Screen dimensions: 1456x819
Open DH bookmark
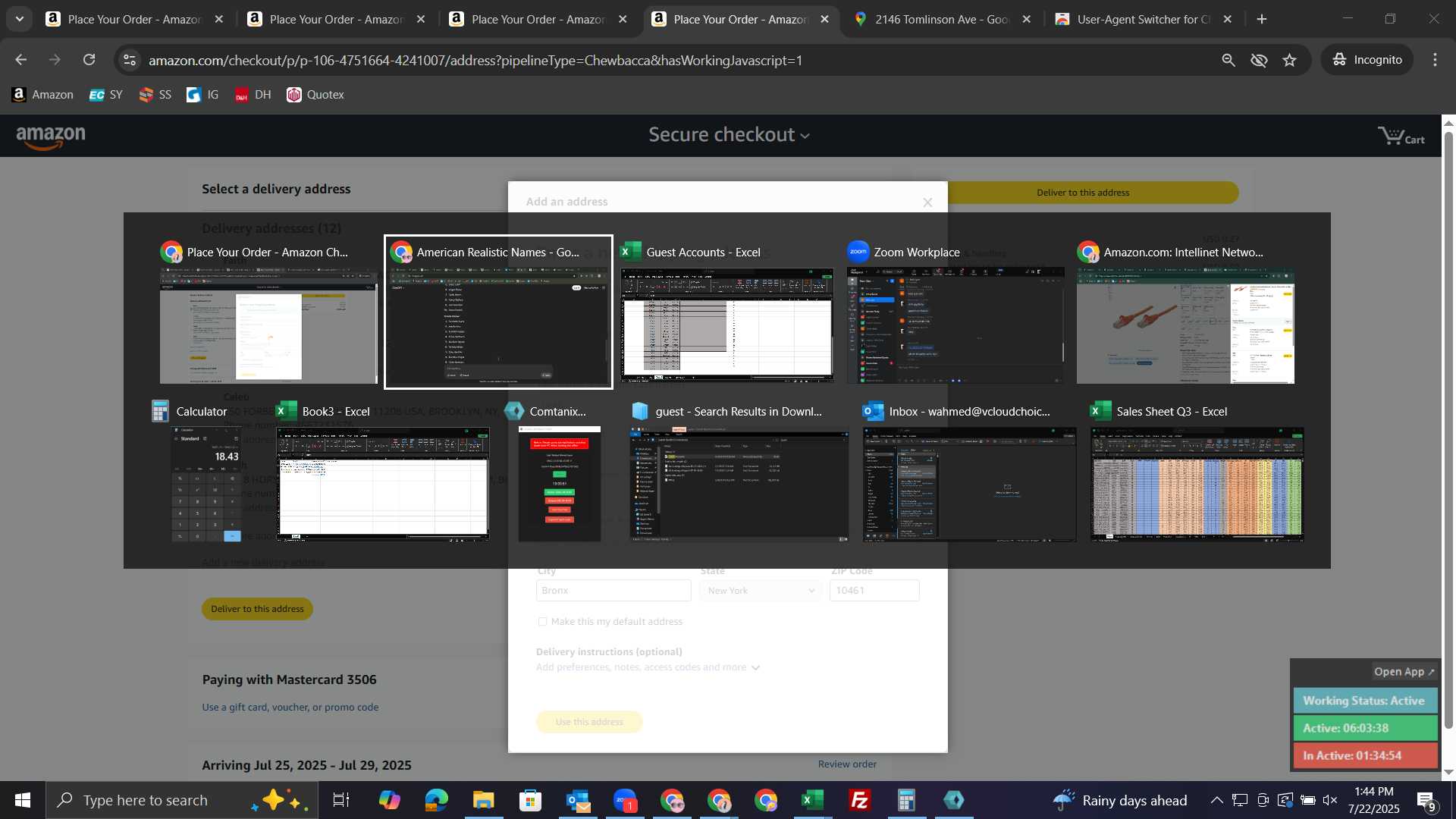253,95
